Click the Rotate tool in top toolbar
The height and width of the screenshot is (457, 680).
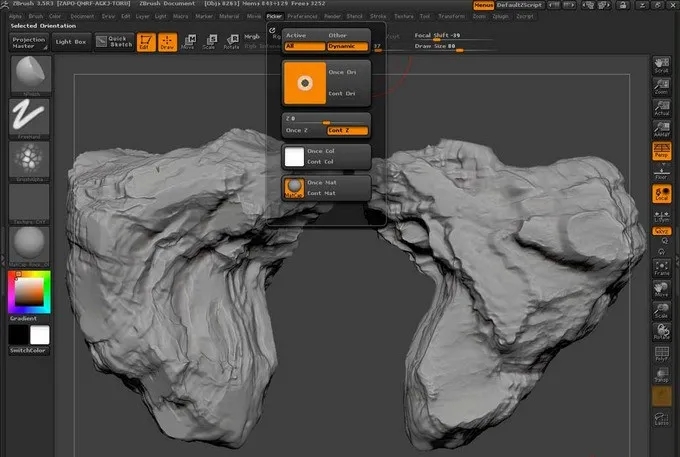230,41
